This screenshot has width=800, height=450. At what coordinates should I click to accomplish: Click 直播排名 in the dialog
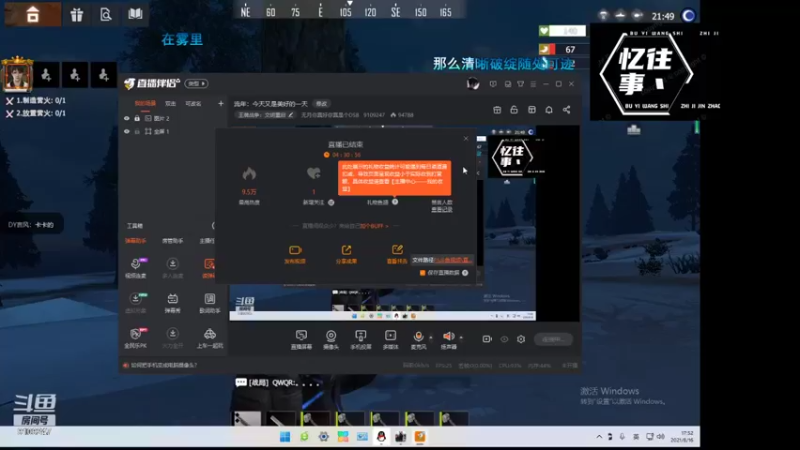[397, 254]
